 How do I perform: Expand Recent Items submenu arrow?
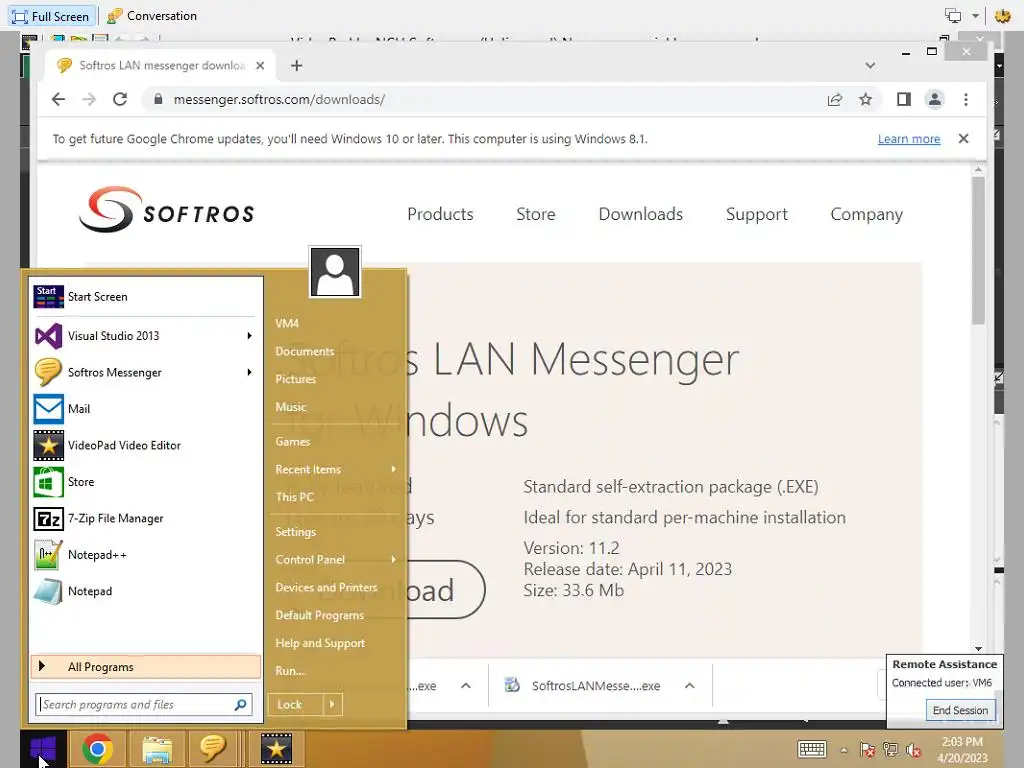pos(393,469)
